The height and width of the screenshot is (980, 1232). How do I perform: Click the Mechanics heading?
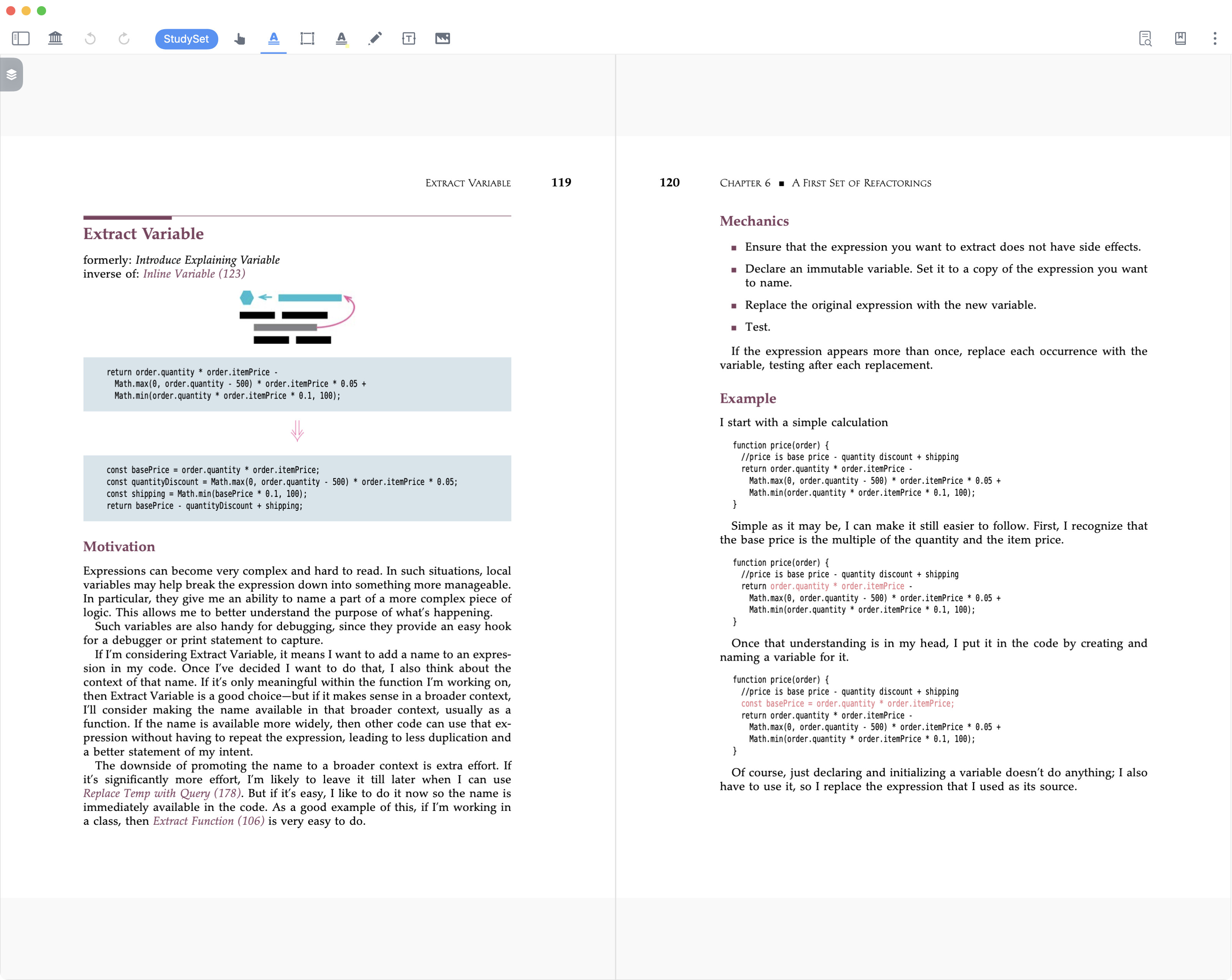click(754, 221)
